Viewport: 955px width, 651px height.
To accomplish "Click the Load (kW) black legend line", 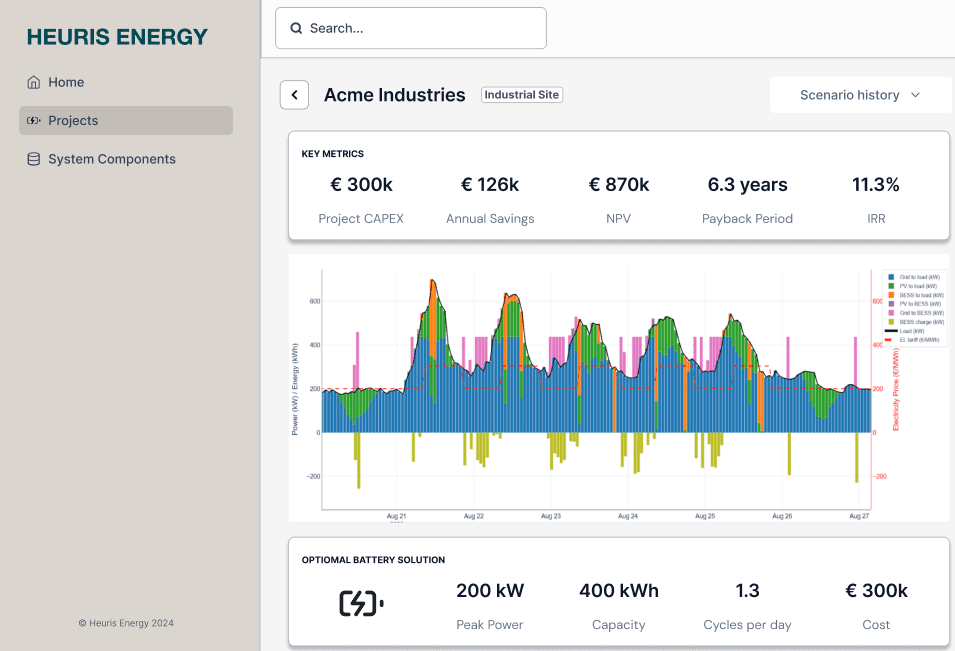I will coord(891,331).
